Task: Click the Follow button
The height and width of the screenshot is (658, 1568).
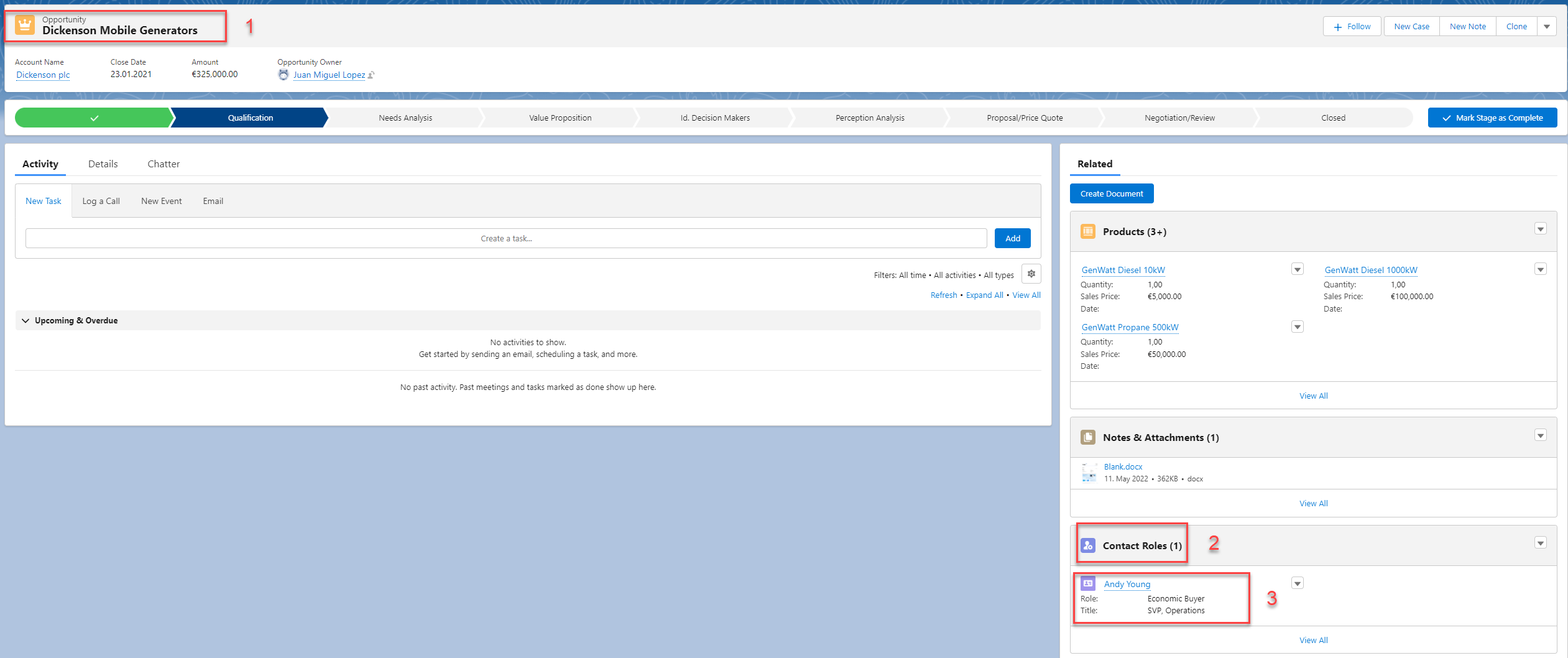Action: click(x=1352, y=26)
